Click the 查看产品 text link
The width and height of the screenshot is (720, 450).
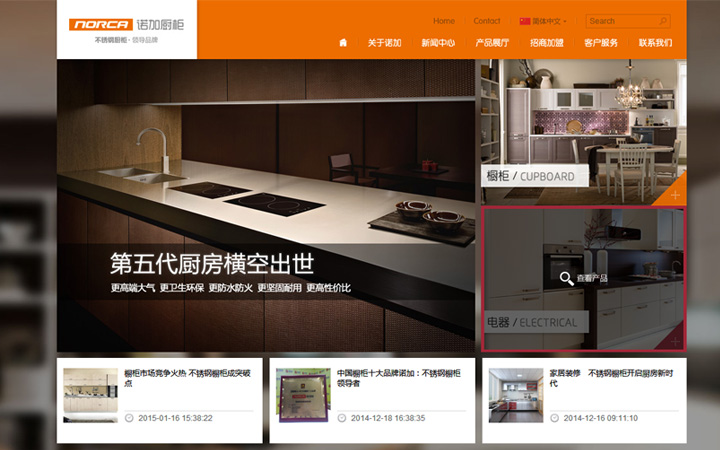[592, 278]
